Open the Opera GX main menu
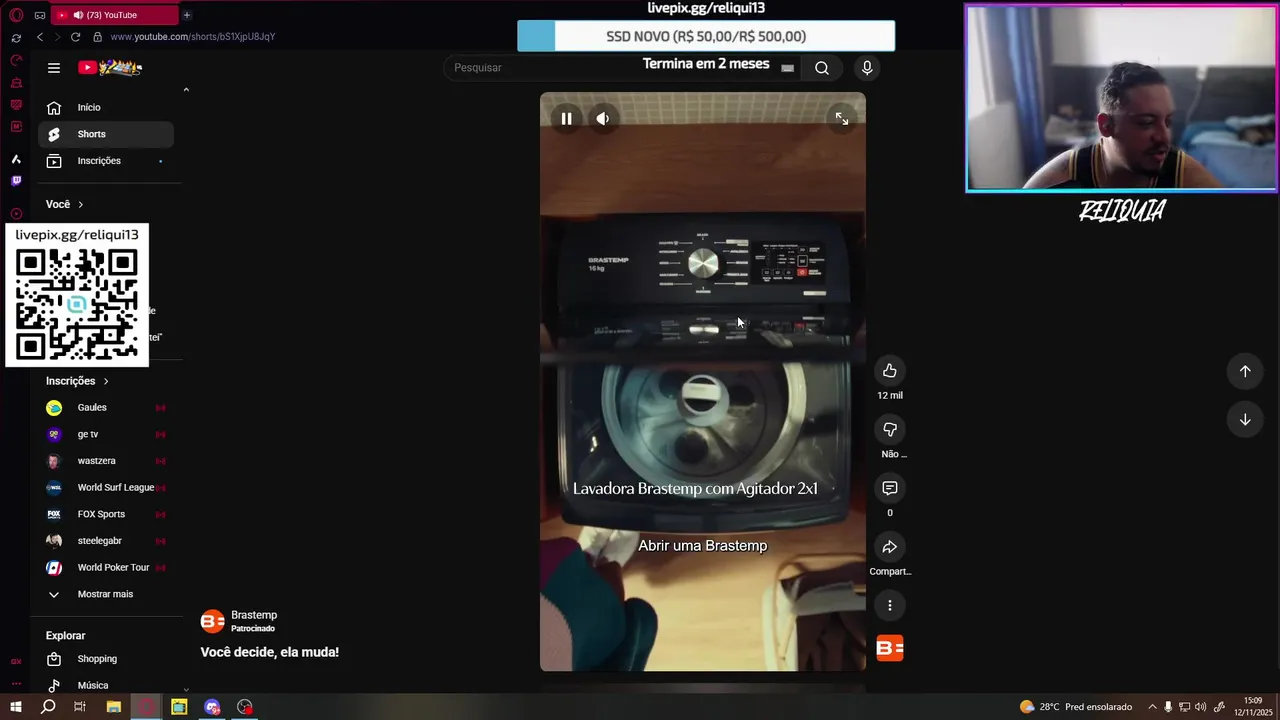 16,15
